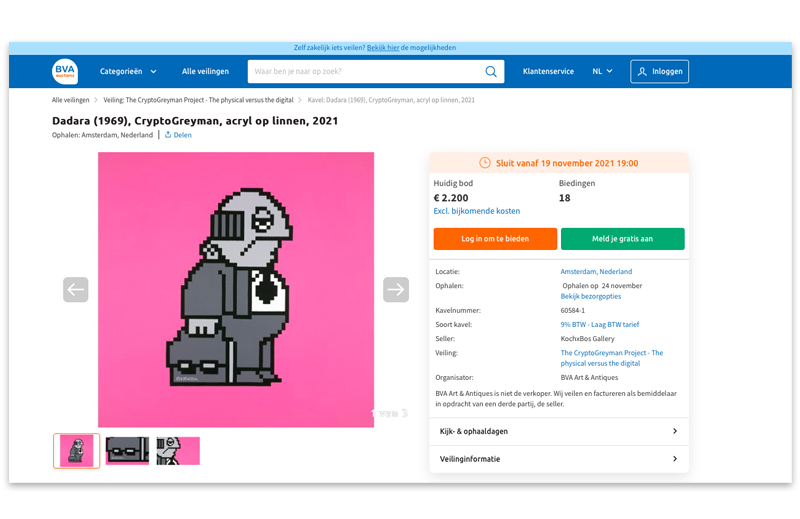Click into the search input field

click(365, 72)
